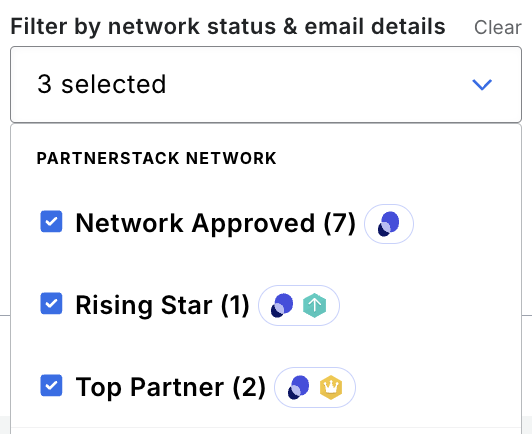Uncheck the Rising Star checkbox
Viewport: 532px width, 434px height.
51,303
